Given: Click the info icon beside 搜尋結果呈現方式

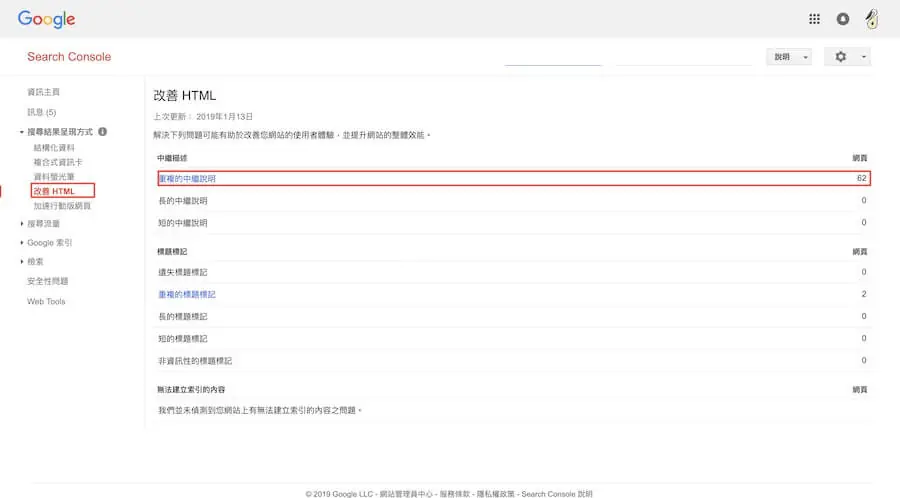Looking at the screenshot, I should click(x=102, y=131).
